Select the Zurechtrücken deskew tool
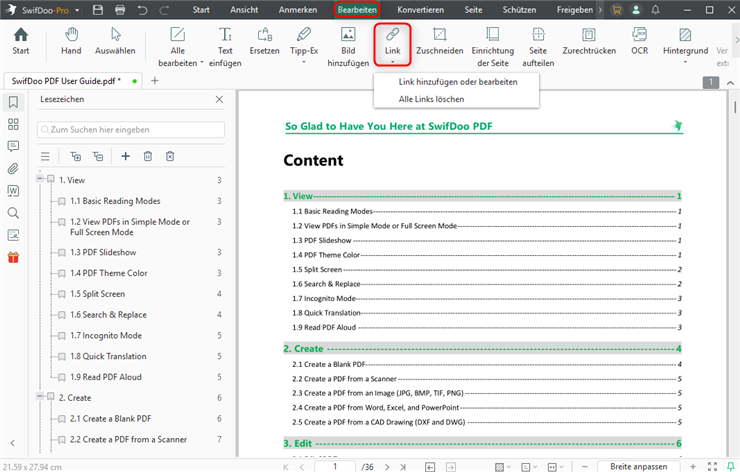Image resolution: width=740 pixels, height=472 pixels. click(589, 41)
